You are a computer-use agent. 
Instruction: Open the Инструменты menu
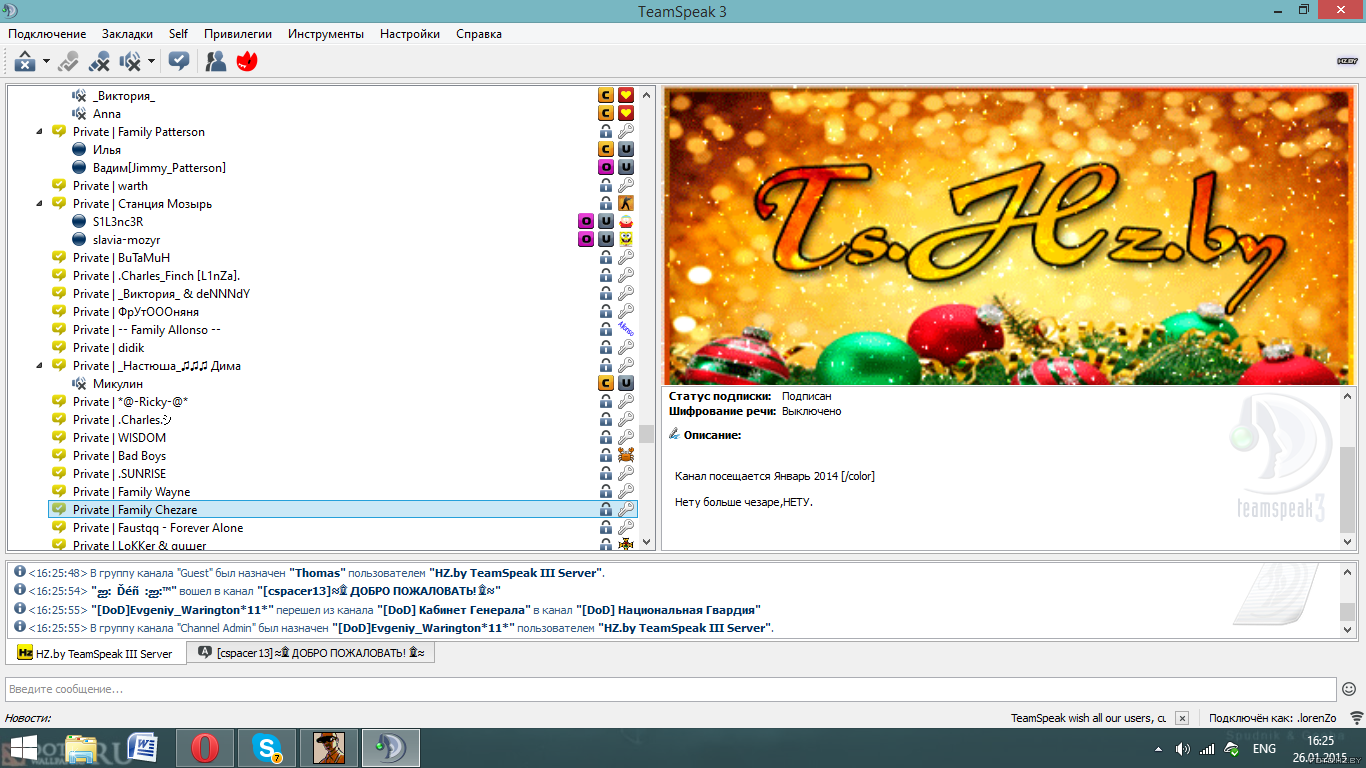326,34
